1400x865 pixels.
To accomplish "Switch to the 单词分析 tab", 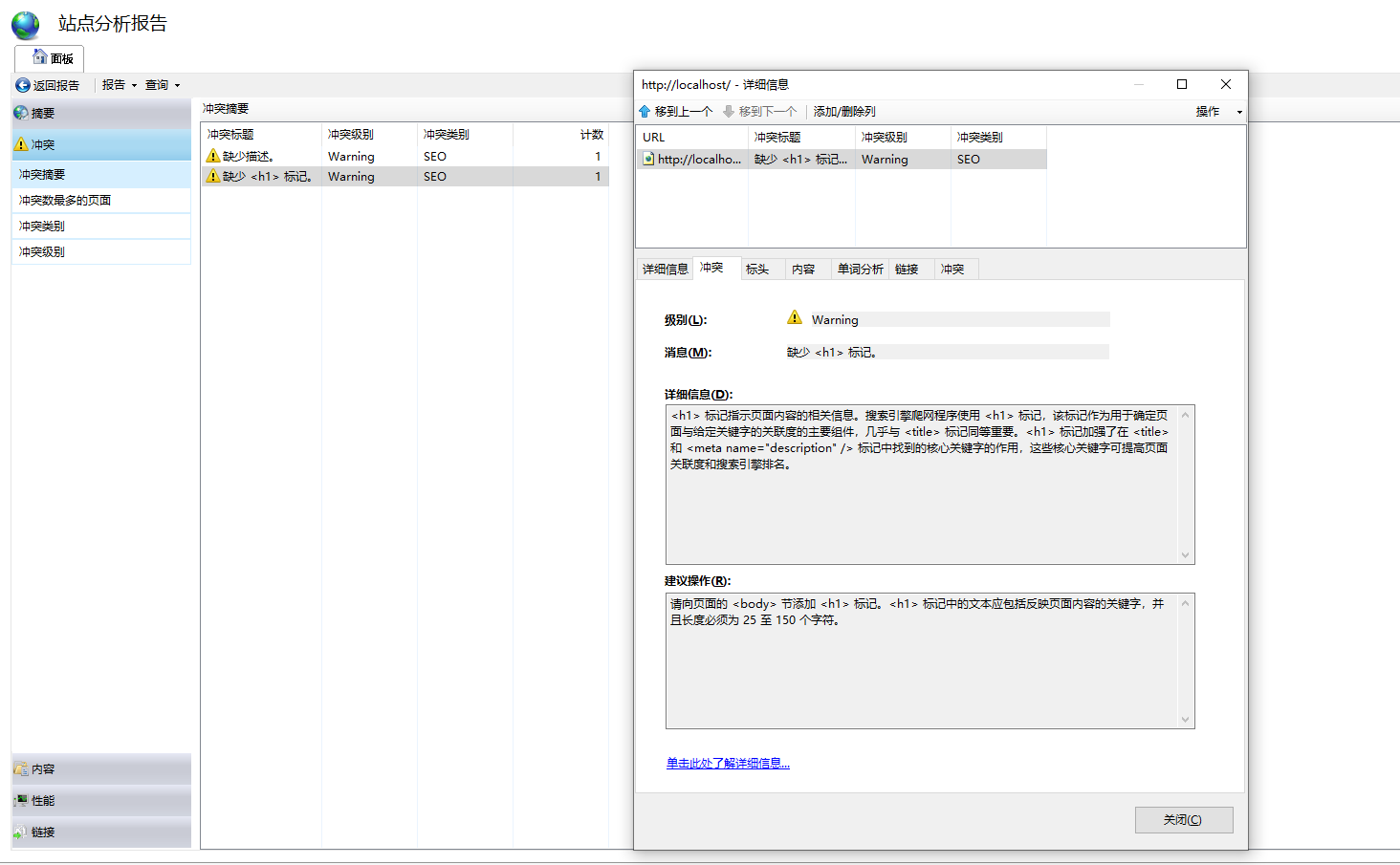I will coord(860,270).
